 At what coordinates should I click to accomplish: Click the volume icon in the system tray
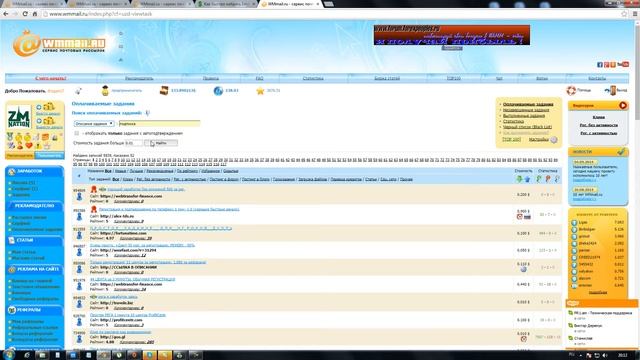pyautogui.click(x=604, y=356)
